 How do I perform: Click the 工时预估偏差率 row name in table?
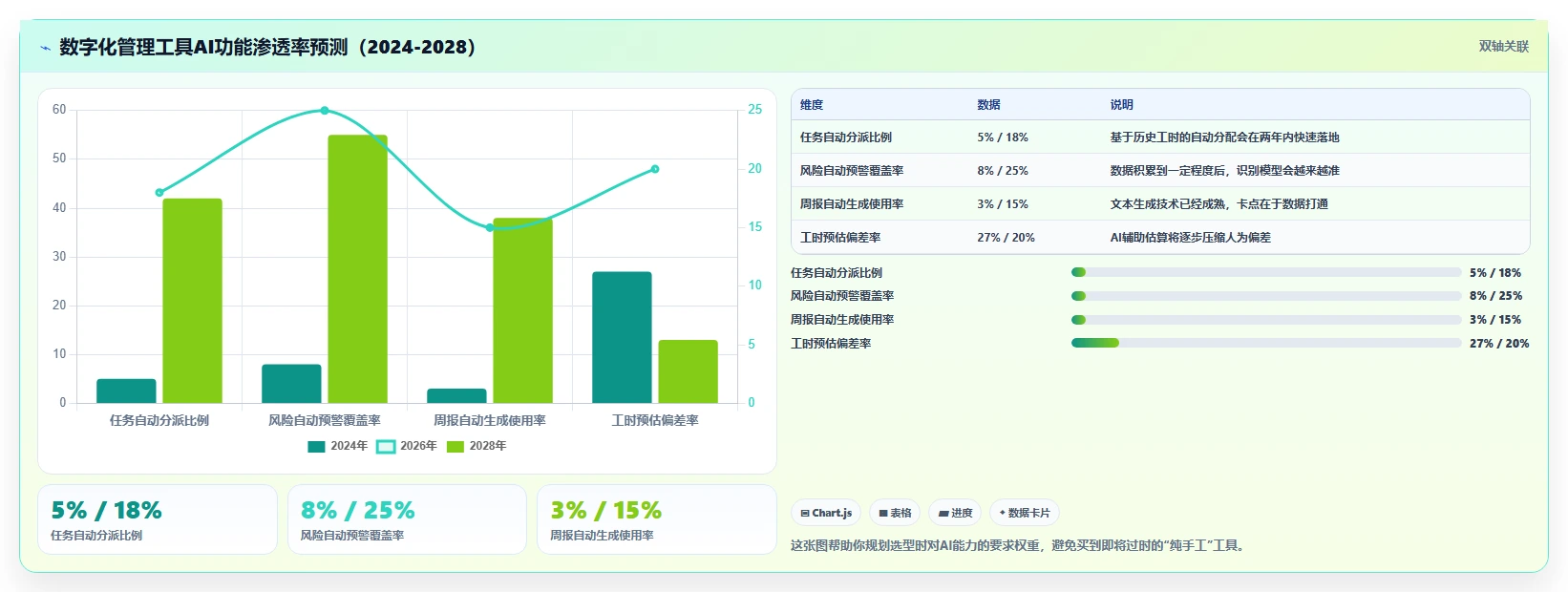click(840, 238)
